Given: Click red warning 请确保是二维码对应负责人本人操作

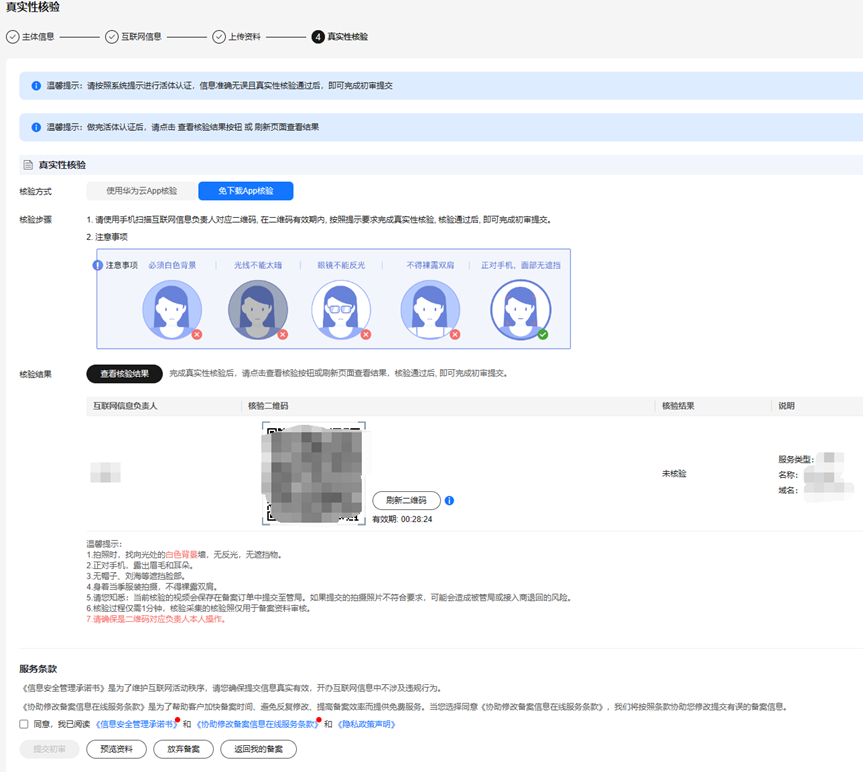Looking at the screenshot, I should (157, 619).
